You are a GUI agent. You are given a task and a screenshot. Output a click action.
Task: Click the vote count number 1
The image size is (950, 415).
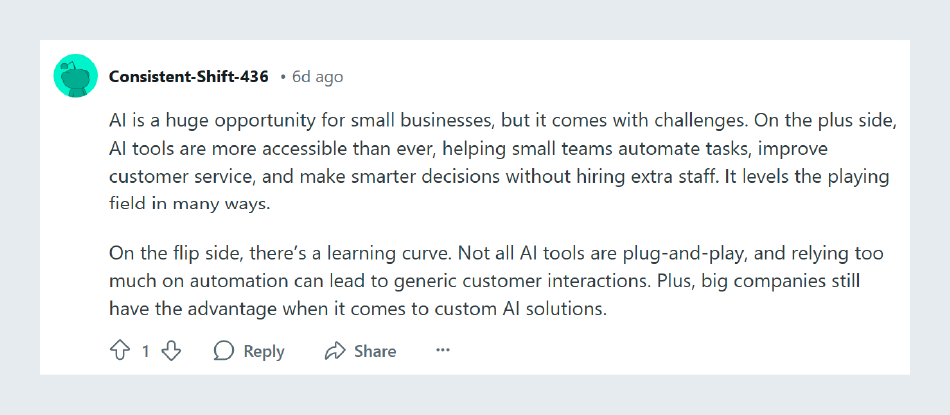click(145, 351)
